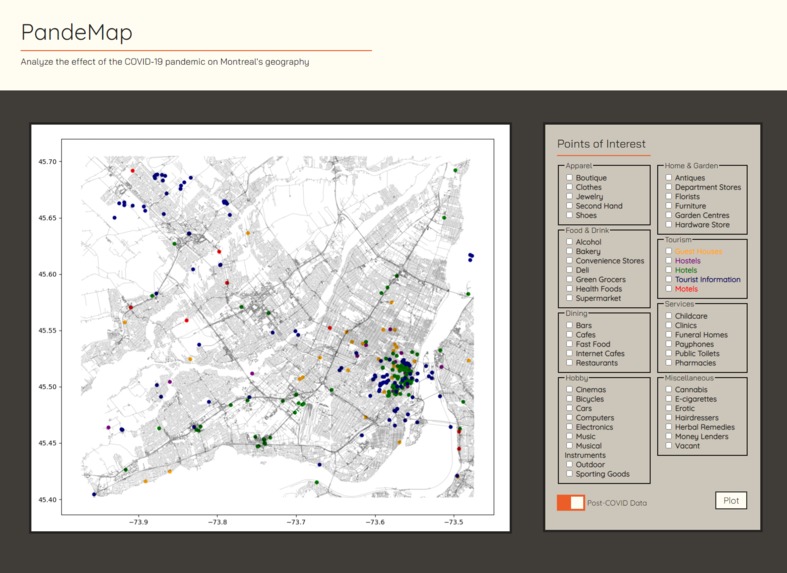The width and height of the screenshot is (787, 573).
Task: Enable the green Hotels checkbox
Action: tap(669, 269)
